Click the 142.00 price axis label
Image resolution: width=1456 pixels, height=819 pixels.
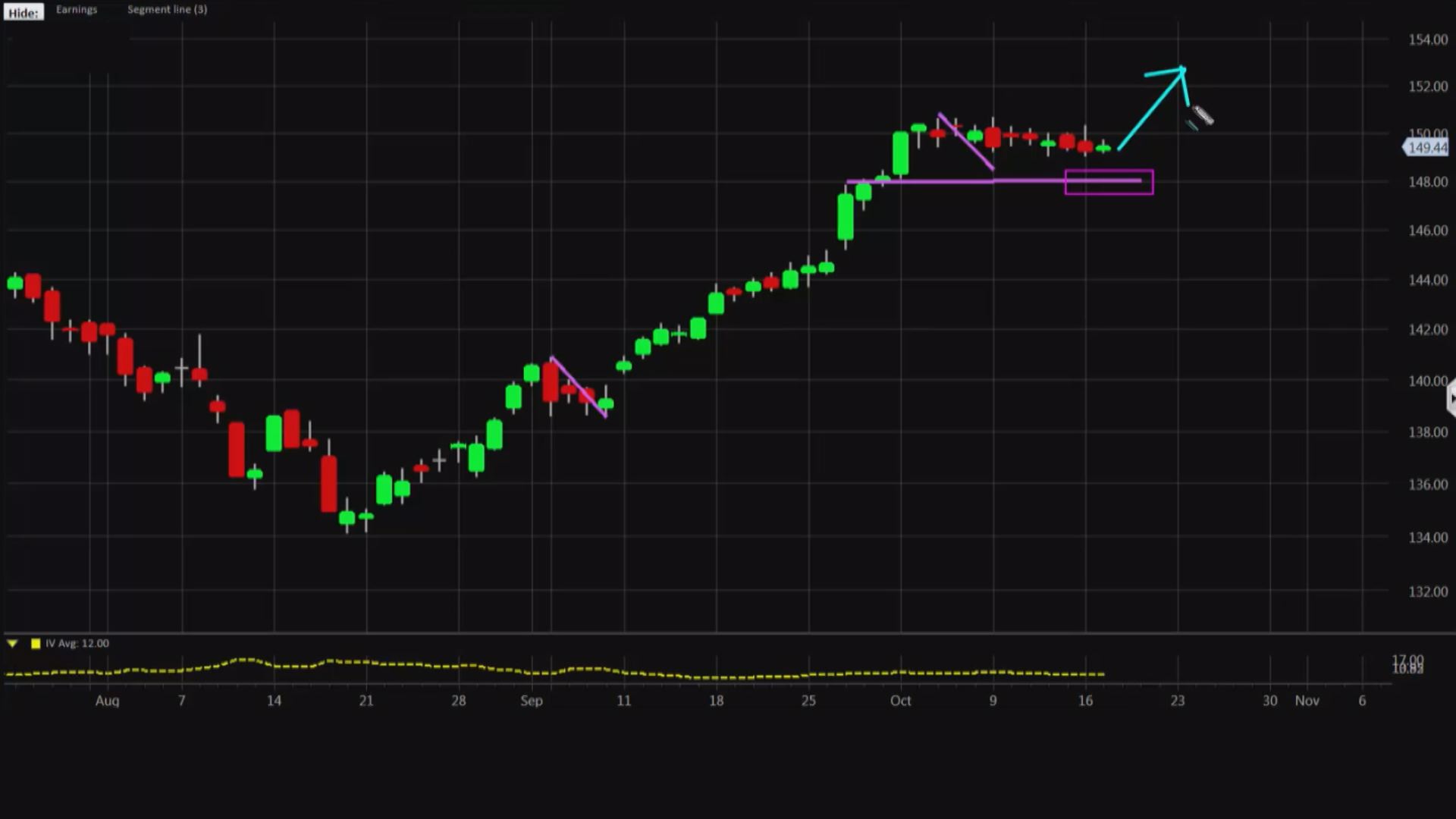[x=1428, y=330]
